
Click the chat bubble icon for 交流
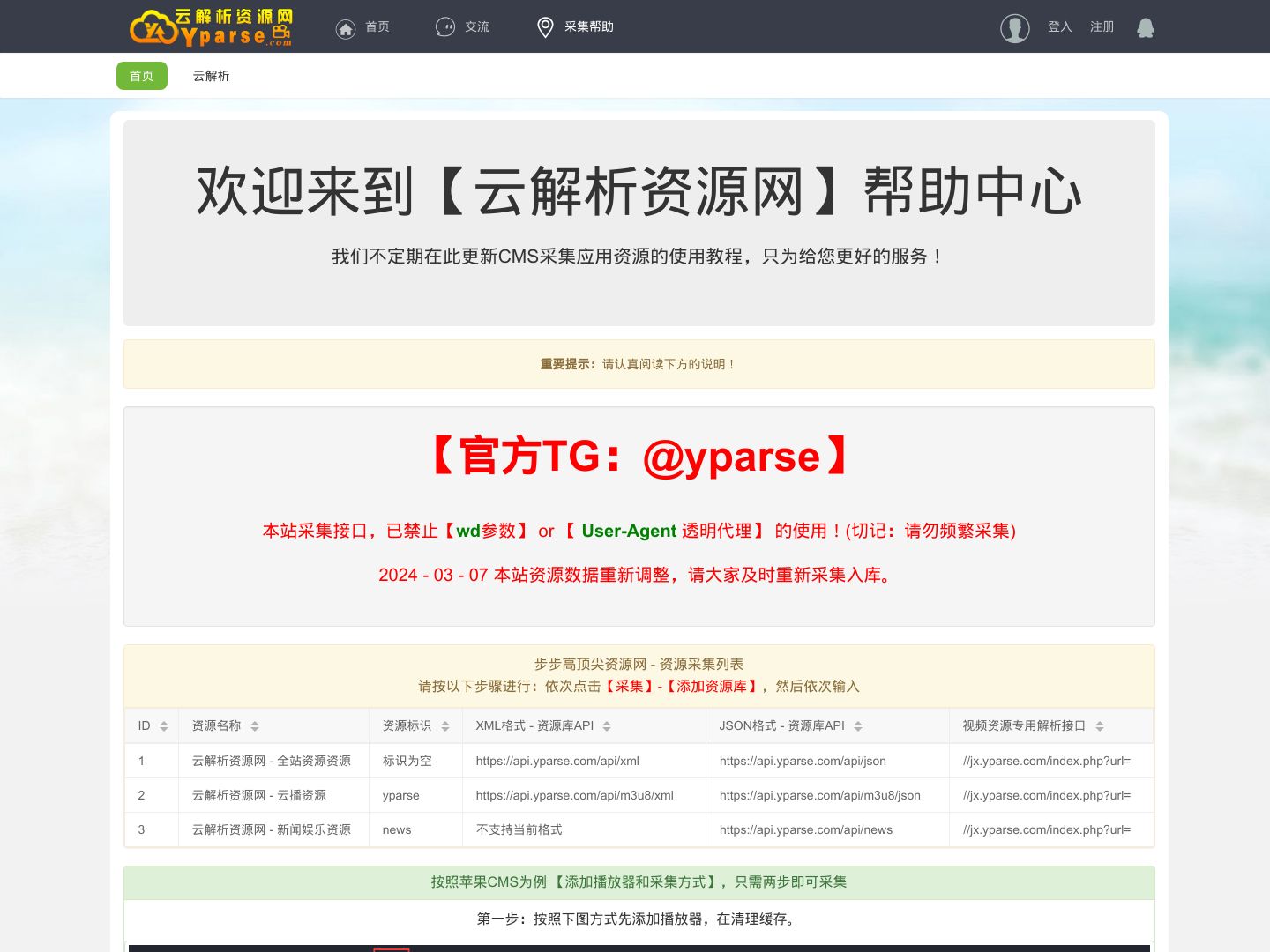[x=445, y=27]
